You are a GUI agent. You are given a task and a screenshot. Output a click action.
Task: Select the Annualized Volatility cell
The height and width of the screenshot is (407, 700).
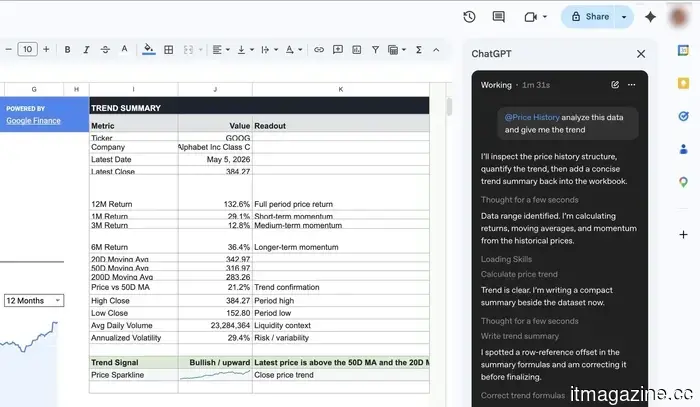click(133, 338)
